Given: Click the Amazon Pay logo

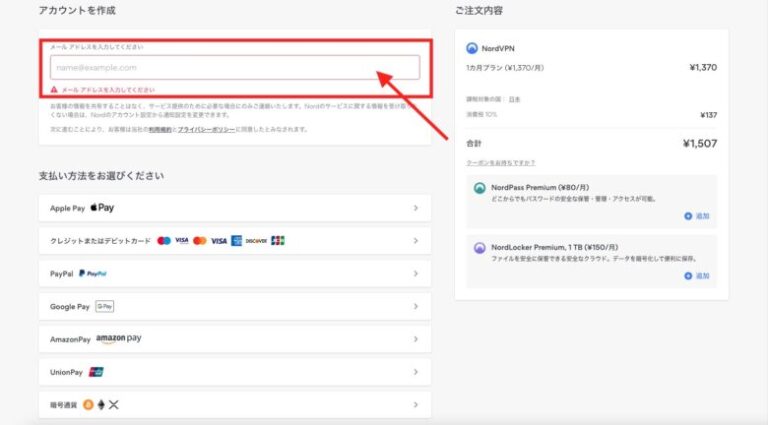Looking at the screenshot, I should [119, 339].
